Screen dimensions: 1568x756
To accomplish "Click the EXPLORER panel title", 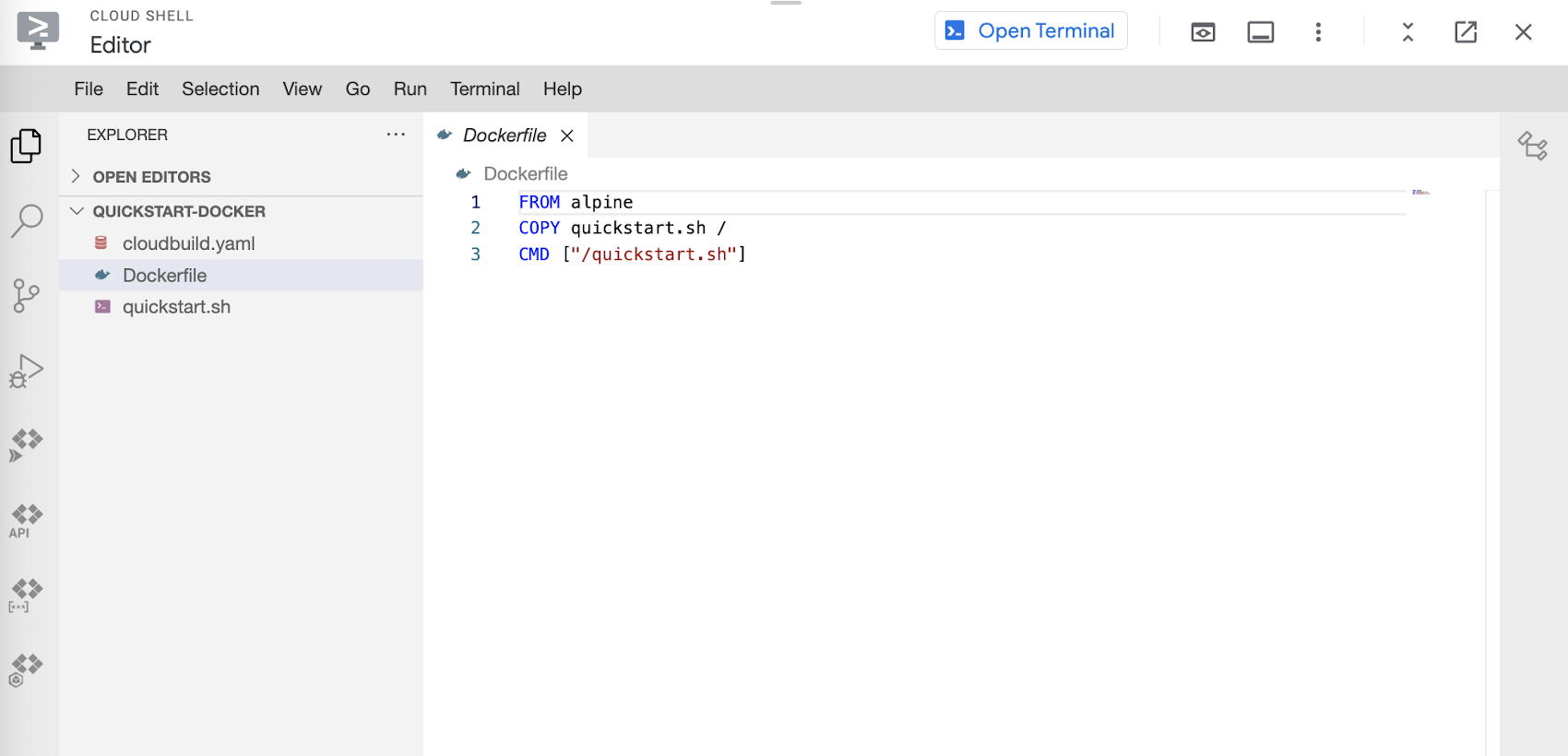I will (x=127, y=135).
